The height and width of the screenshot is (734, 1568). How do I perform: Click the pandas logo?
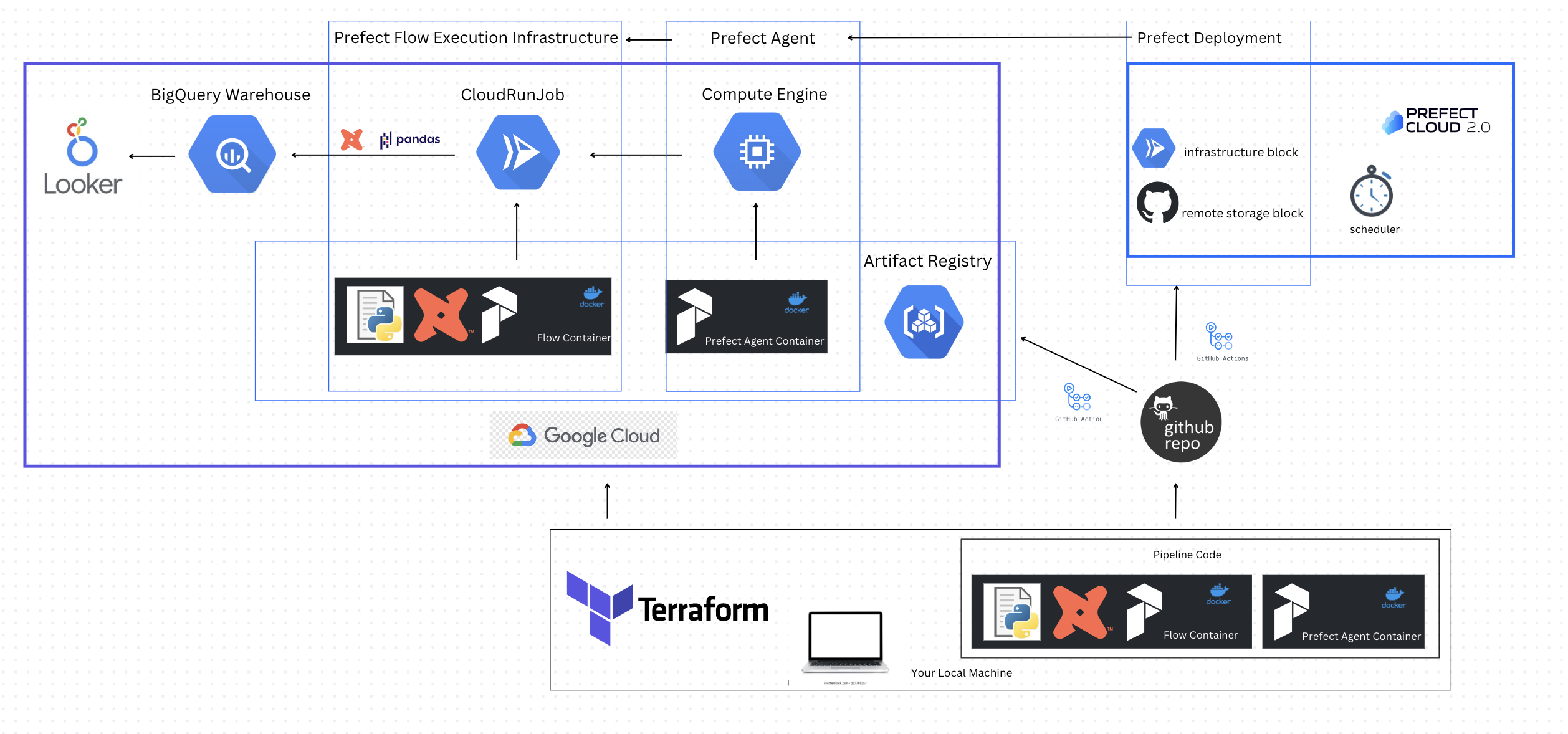[x=410, y=140]
